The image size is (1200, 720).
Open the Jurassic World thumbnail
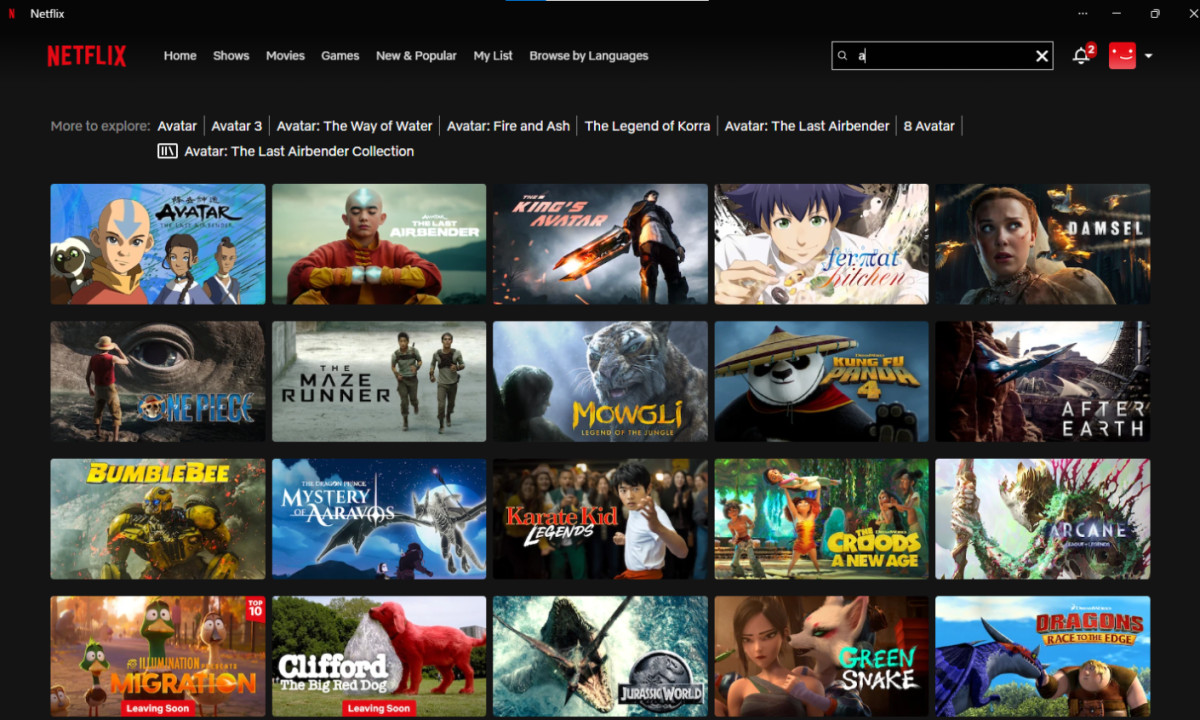(600, 656)
